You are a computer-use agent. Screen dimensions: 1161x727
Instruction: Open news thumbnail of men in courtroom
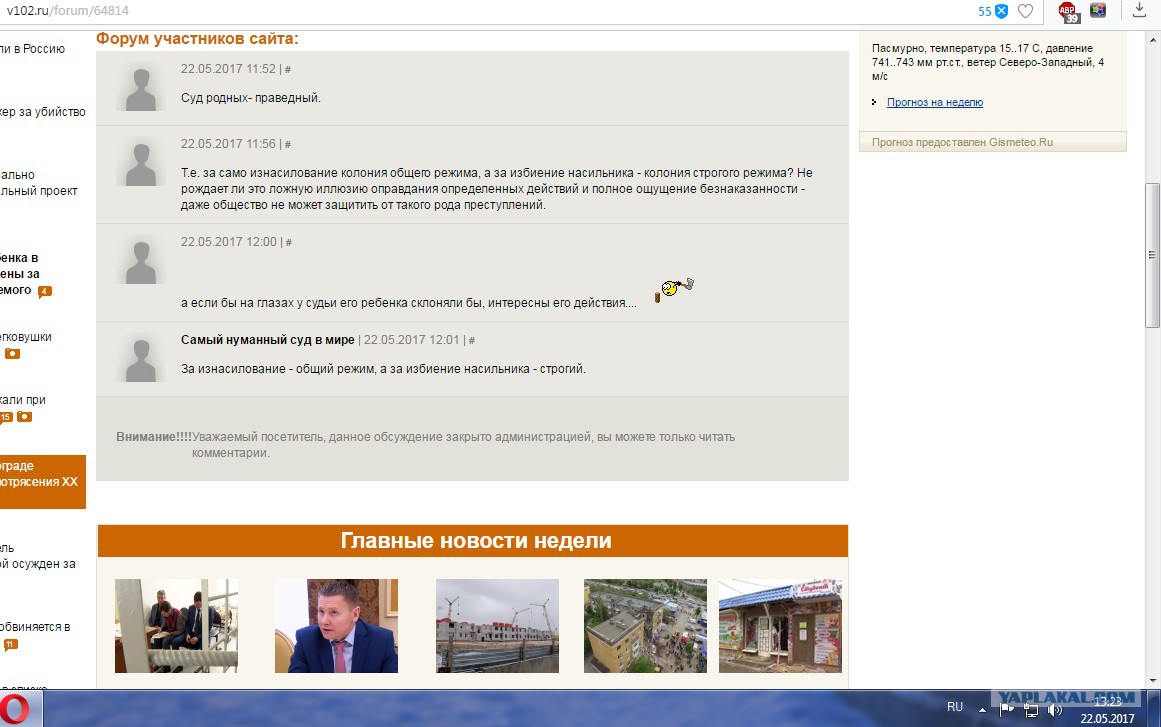(x=176, y=626)
